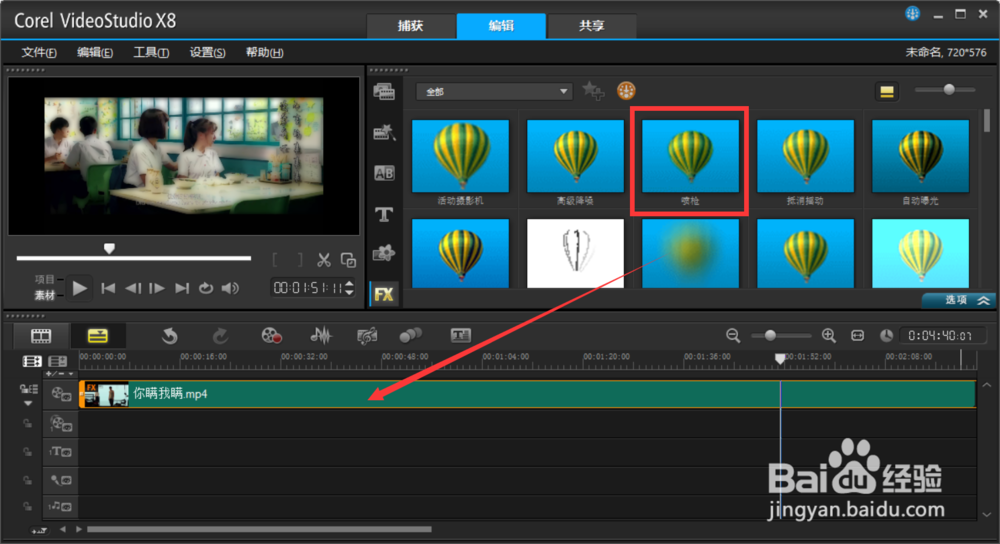Open the Title (T) library
The image size is (1000, 544).
[x=384, y=214]
